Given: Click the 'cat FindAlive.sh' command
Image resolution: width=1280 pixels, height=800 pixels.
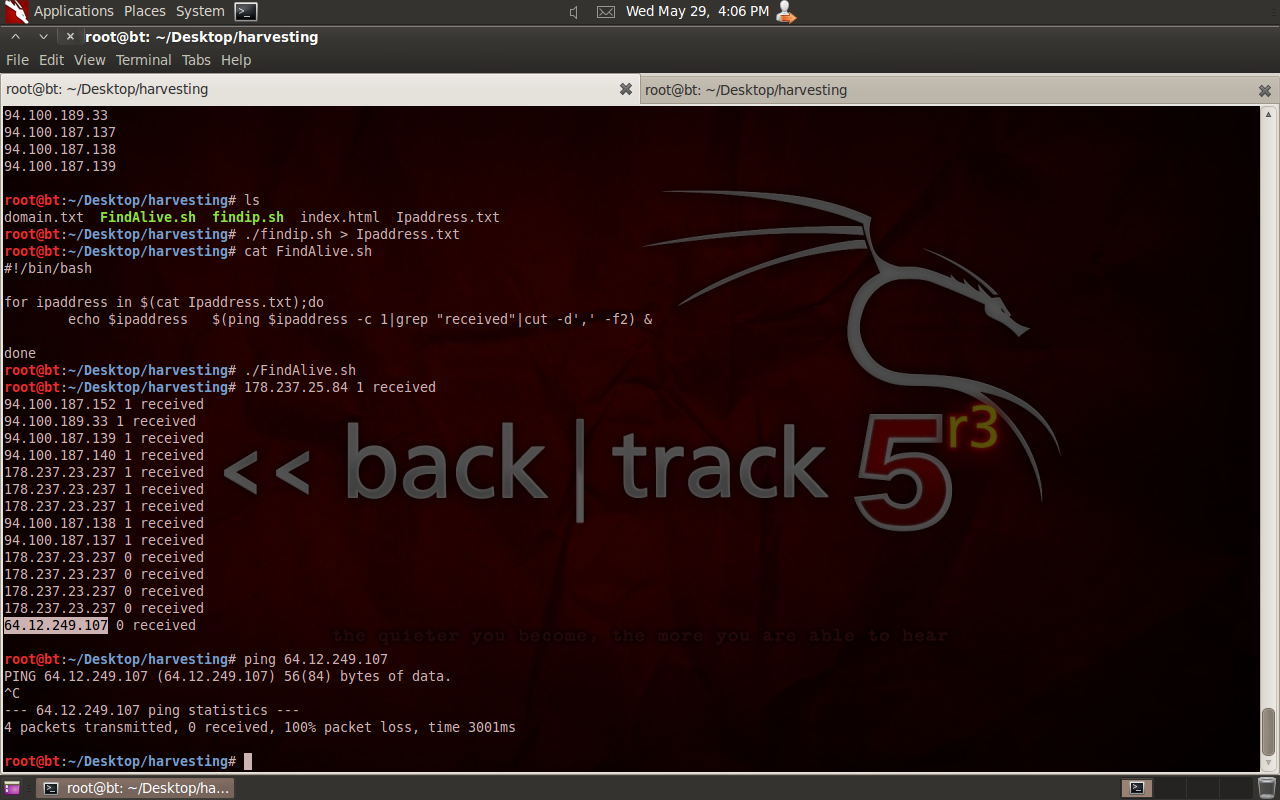Looking at the screenshot, I should pyautogui.click(x=308, y=251).
